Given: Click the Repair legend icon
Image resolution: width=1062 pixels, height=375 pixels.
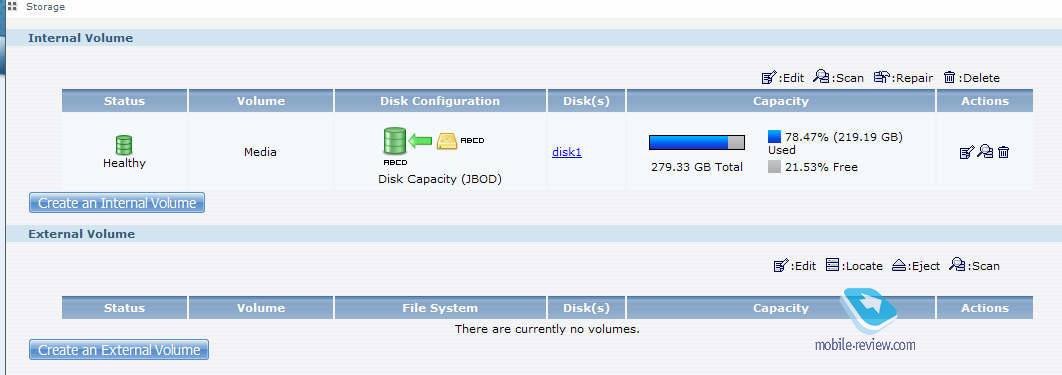Looking at the screenshot, I should [x=881, y=77].
